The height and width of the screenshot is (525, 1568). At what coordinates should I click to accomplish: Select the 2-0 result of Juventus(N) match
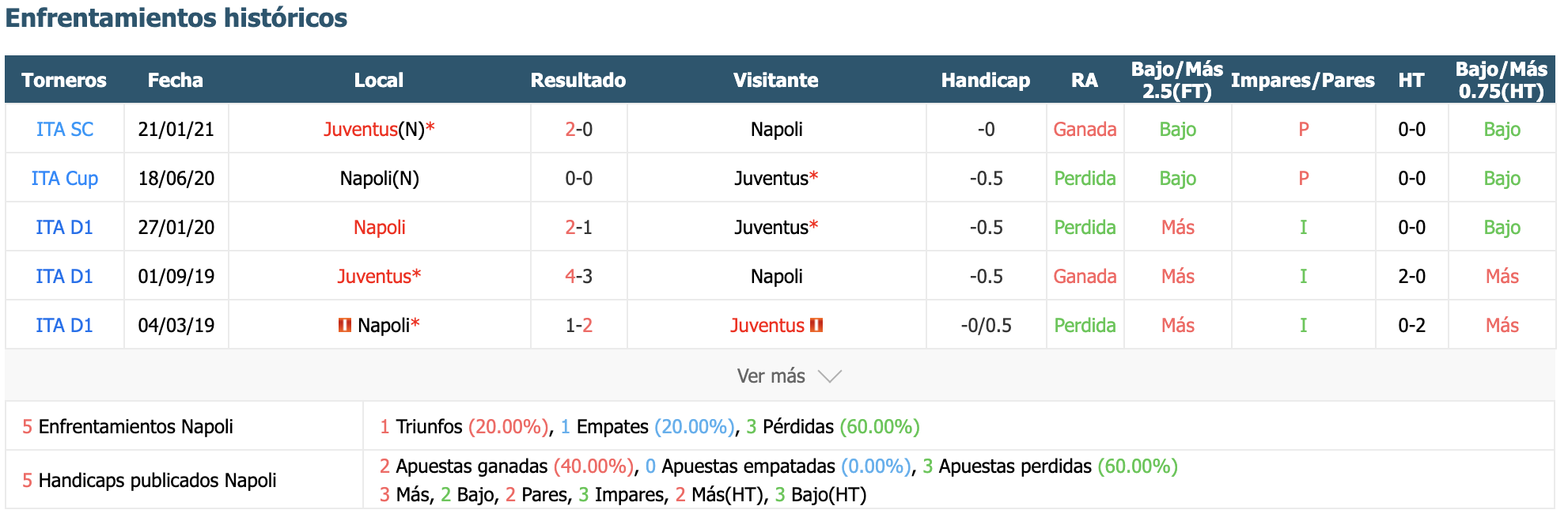point(579,129)
